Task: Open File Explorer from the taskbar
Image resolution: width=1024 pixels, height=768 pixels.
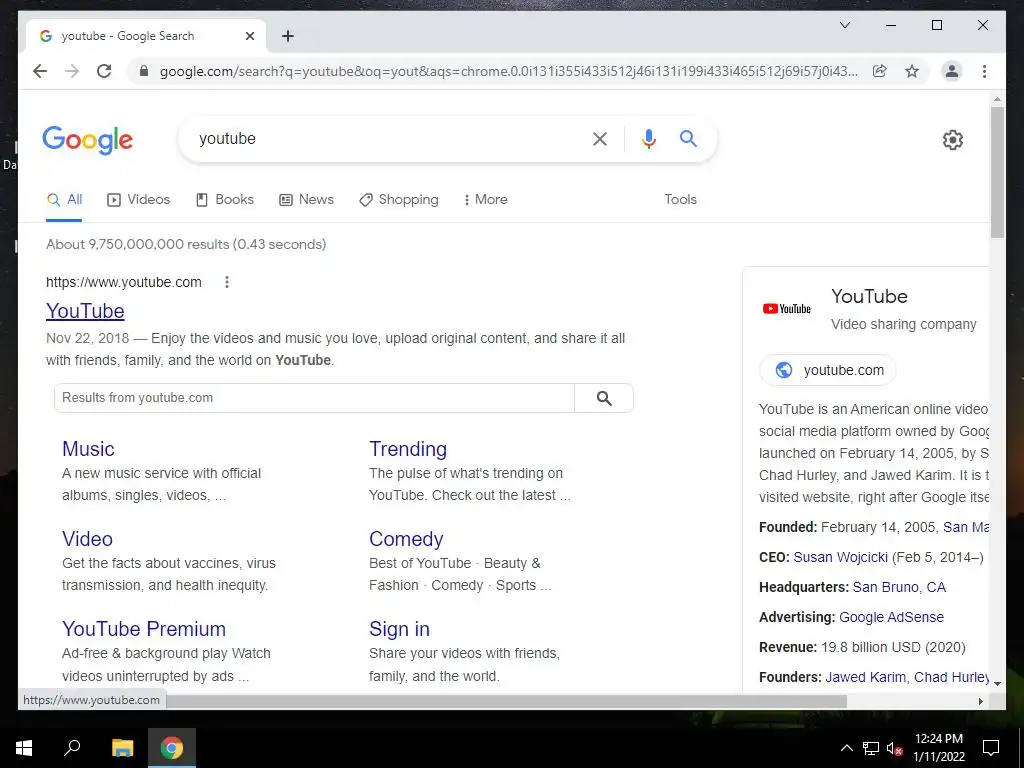Action: point(122,748)
